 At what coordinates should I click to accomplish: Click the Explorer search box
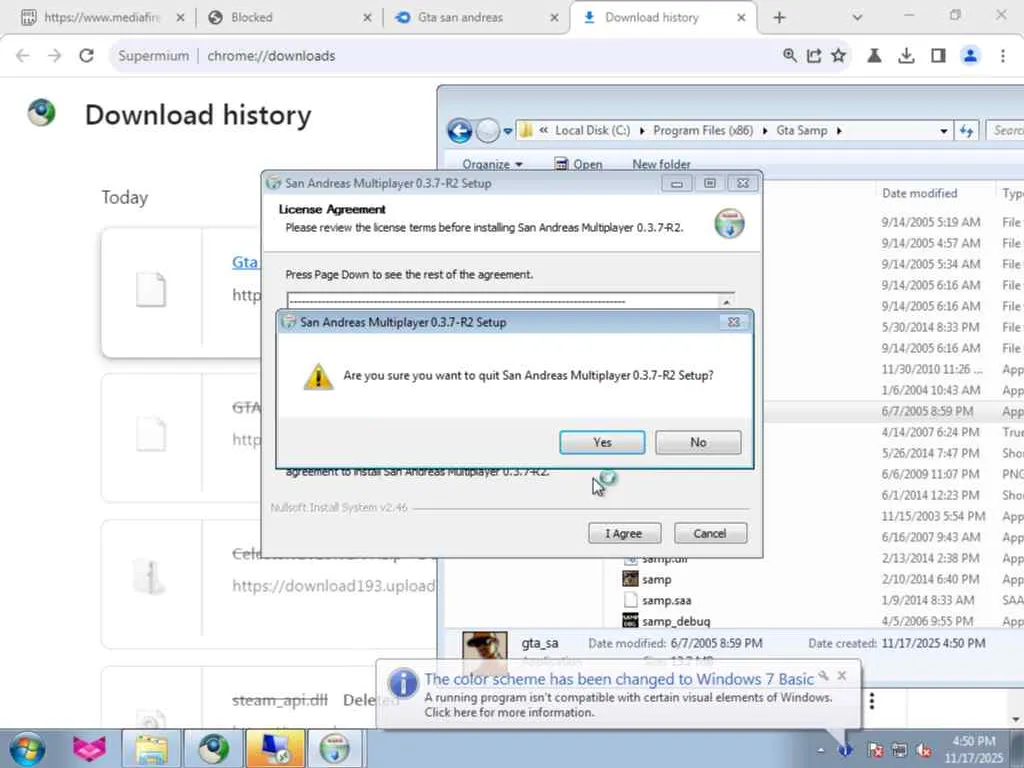tap(1006, 131)
